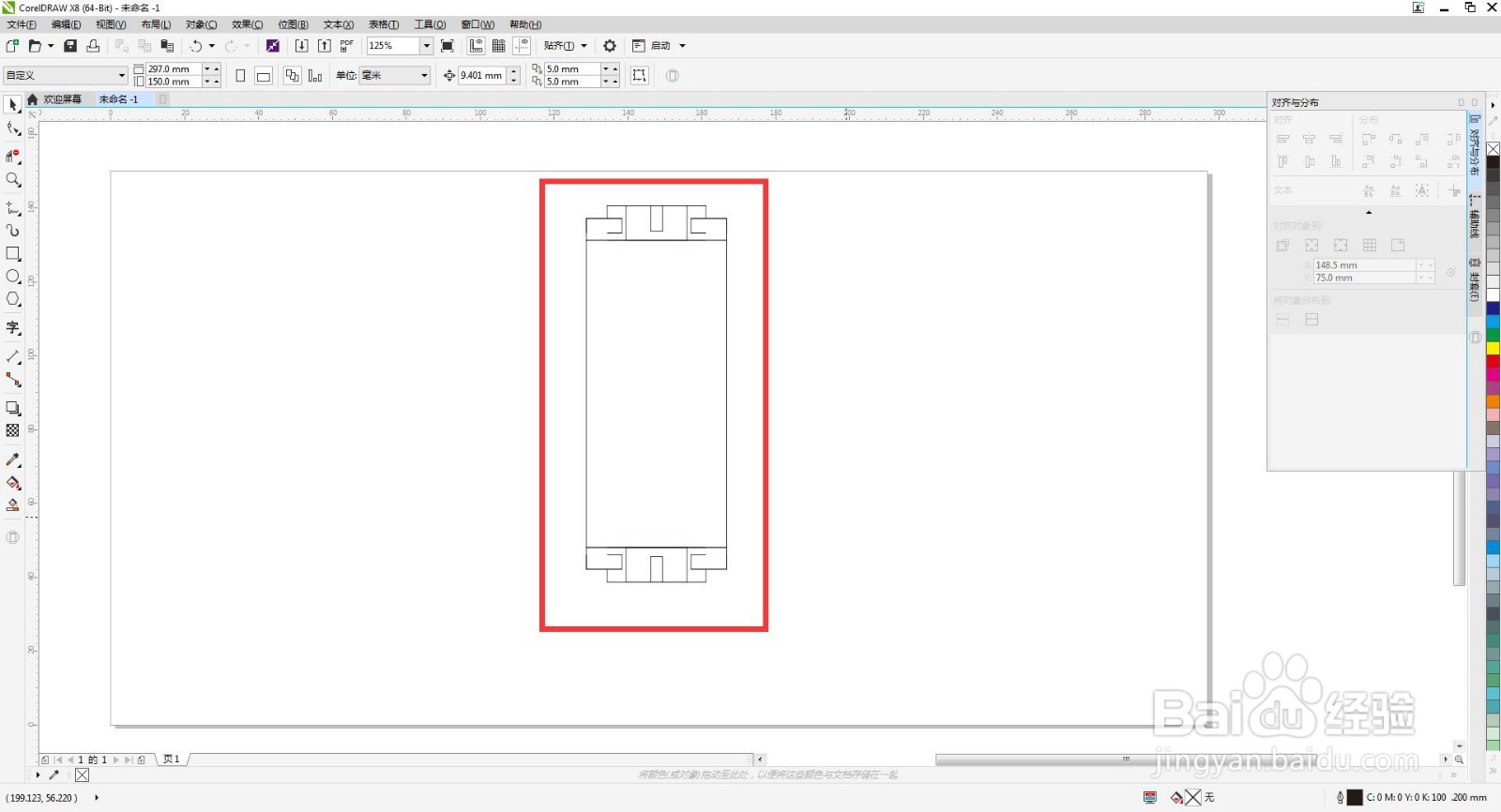Viewport: 1501px width, 812px height.
Task: Click the horizontal scrollbar thumb
Action: 1126,759
